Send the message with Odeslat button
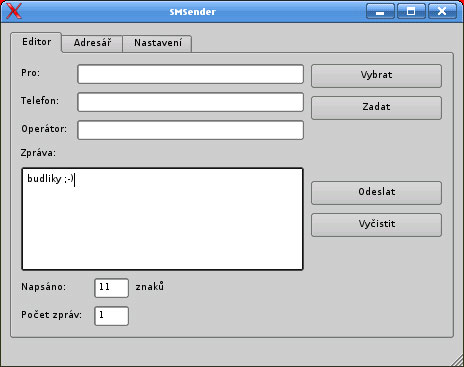The height and width of the screenshot is (367, 464). pos(376,193)
